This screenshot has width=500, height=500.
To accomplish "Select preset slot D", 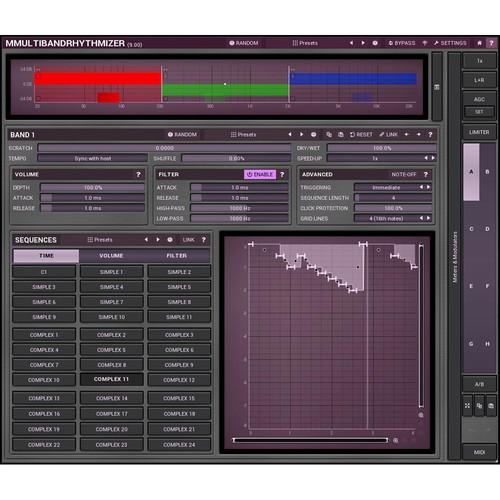I will coord(487,229).
